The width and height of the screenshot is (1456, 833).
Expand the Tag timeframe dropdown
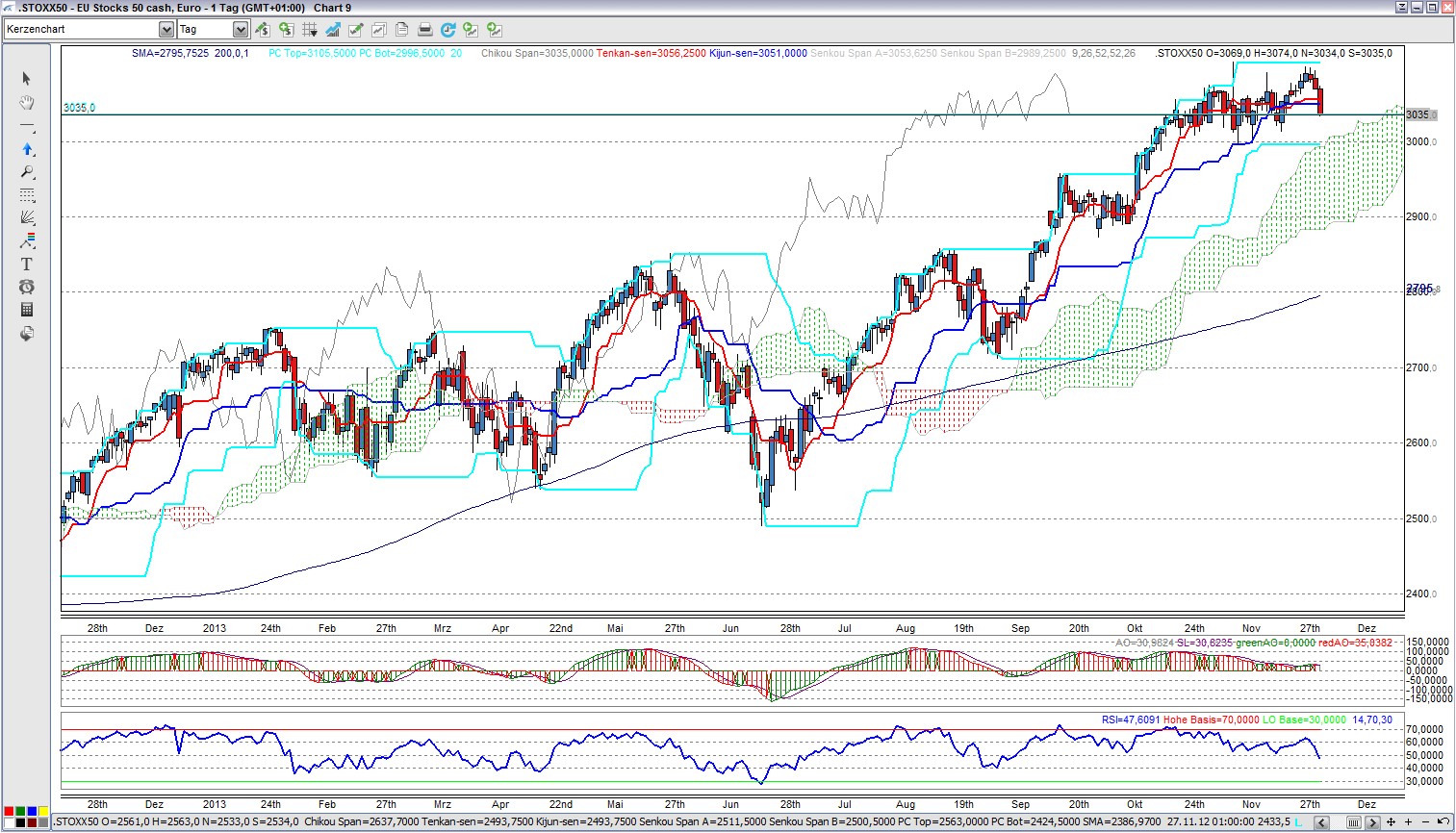pos(241,30)
